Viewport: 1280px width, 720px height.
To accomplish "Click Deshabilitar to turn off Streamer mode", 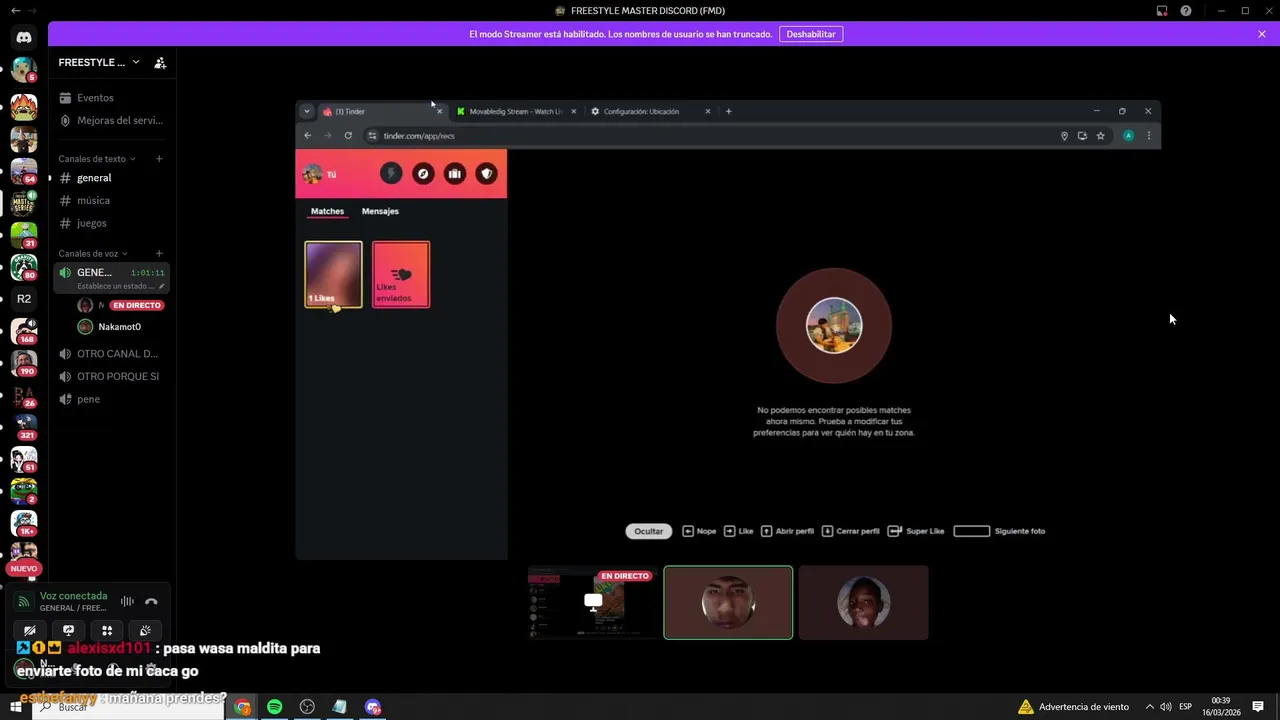I will pos(811,34).
